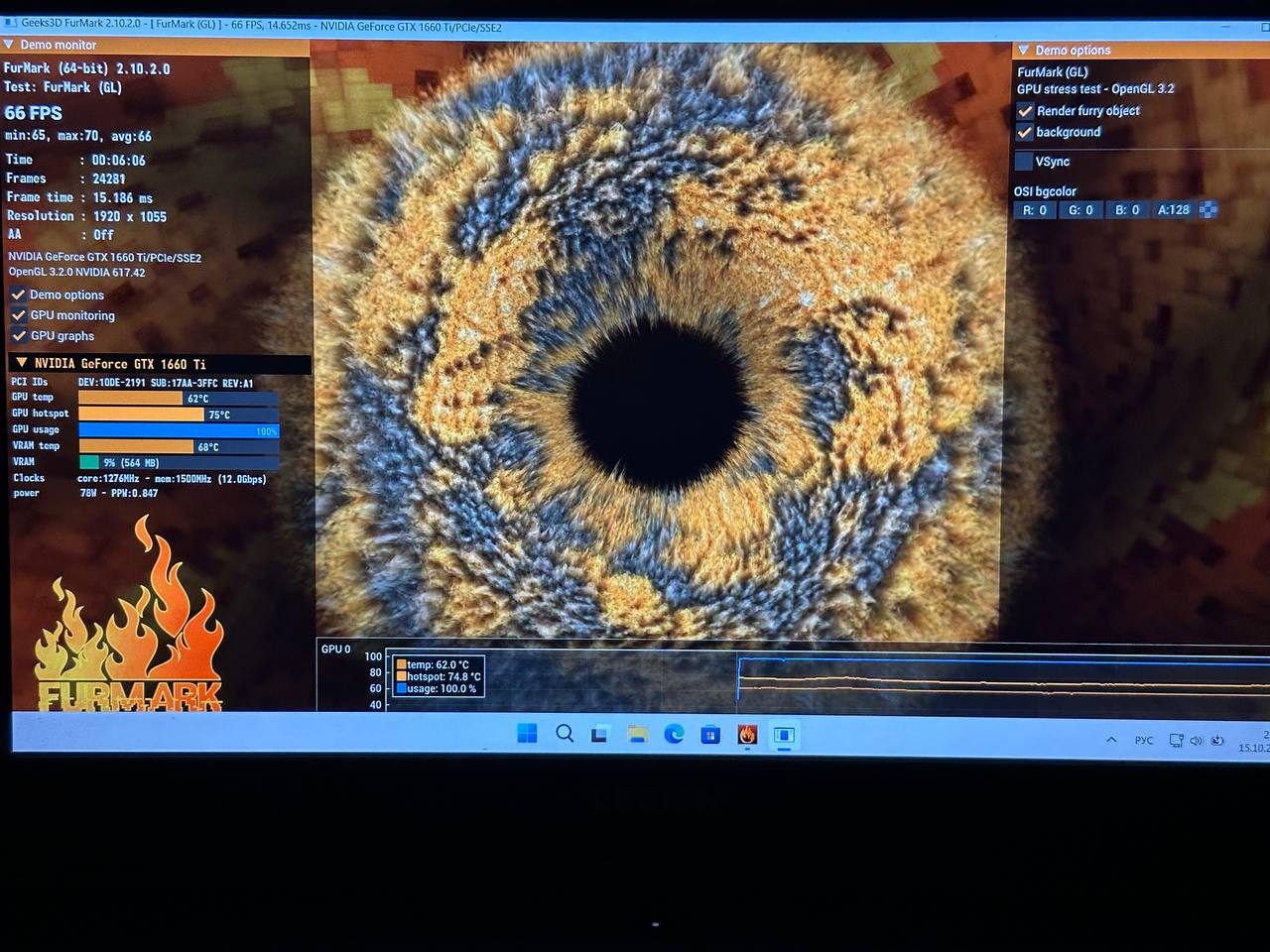Uncheck Demo options in monitor panel
Viewport: 1270px width, 952px height.
coord(18,295)
